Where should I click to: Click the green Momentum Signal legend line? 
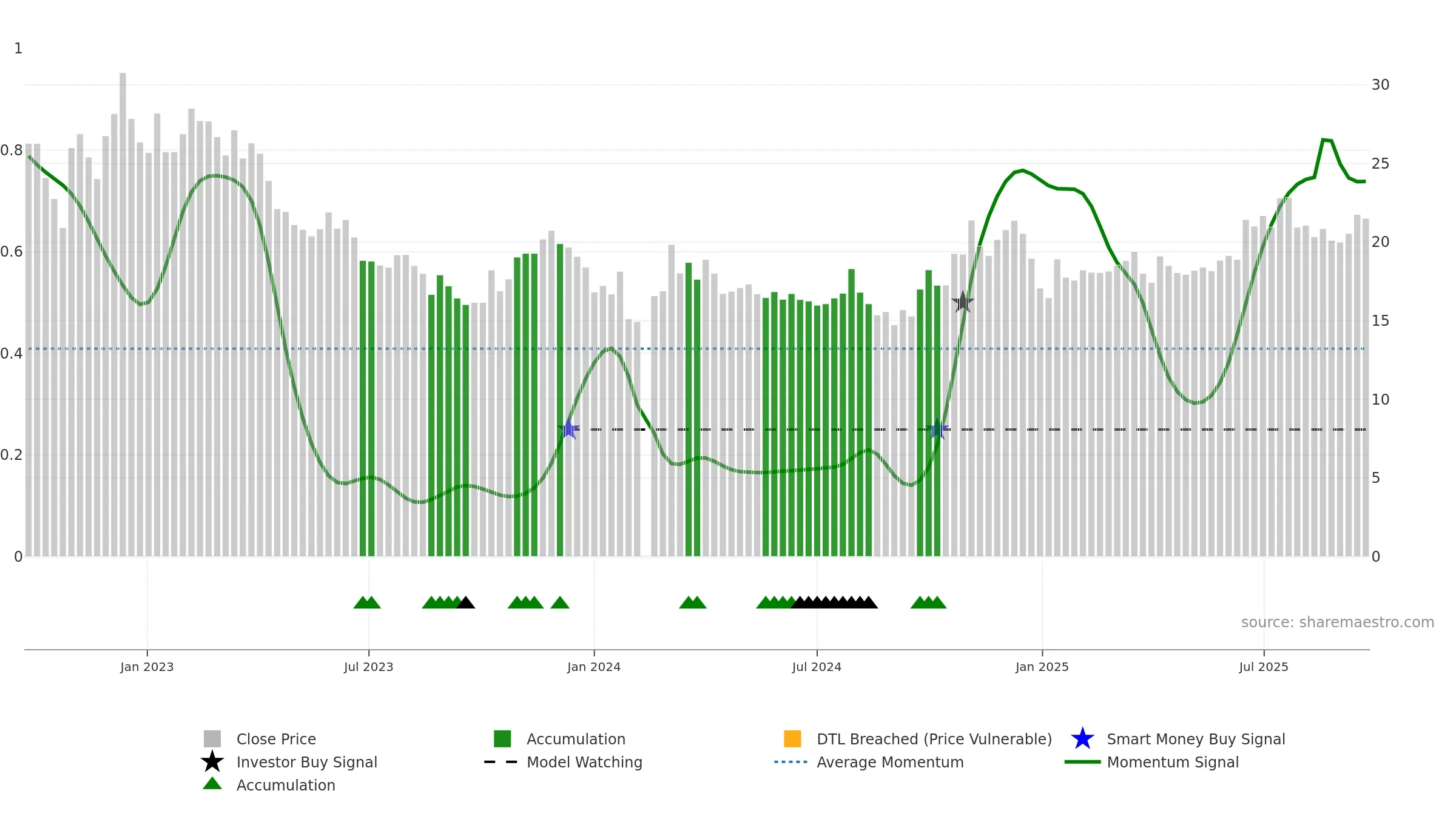pos(1082,762)
